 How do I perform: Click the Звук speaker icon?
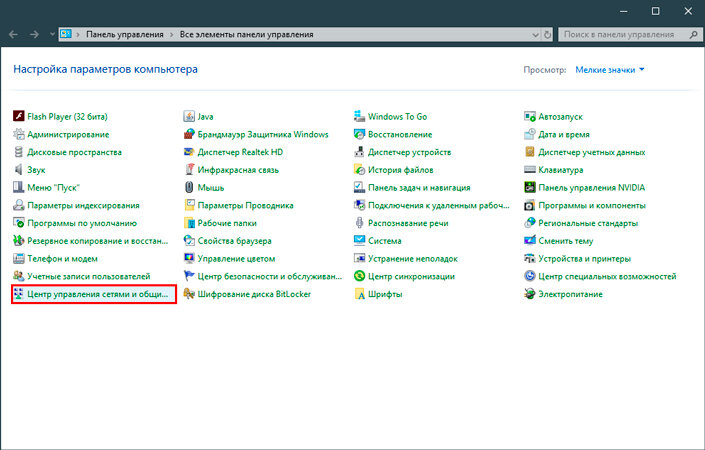click(18, 169)
